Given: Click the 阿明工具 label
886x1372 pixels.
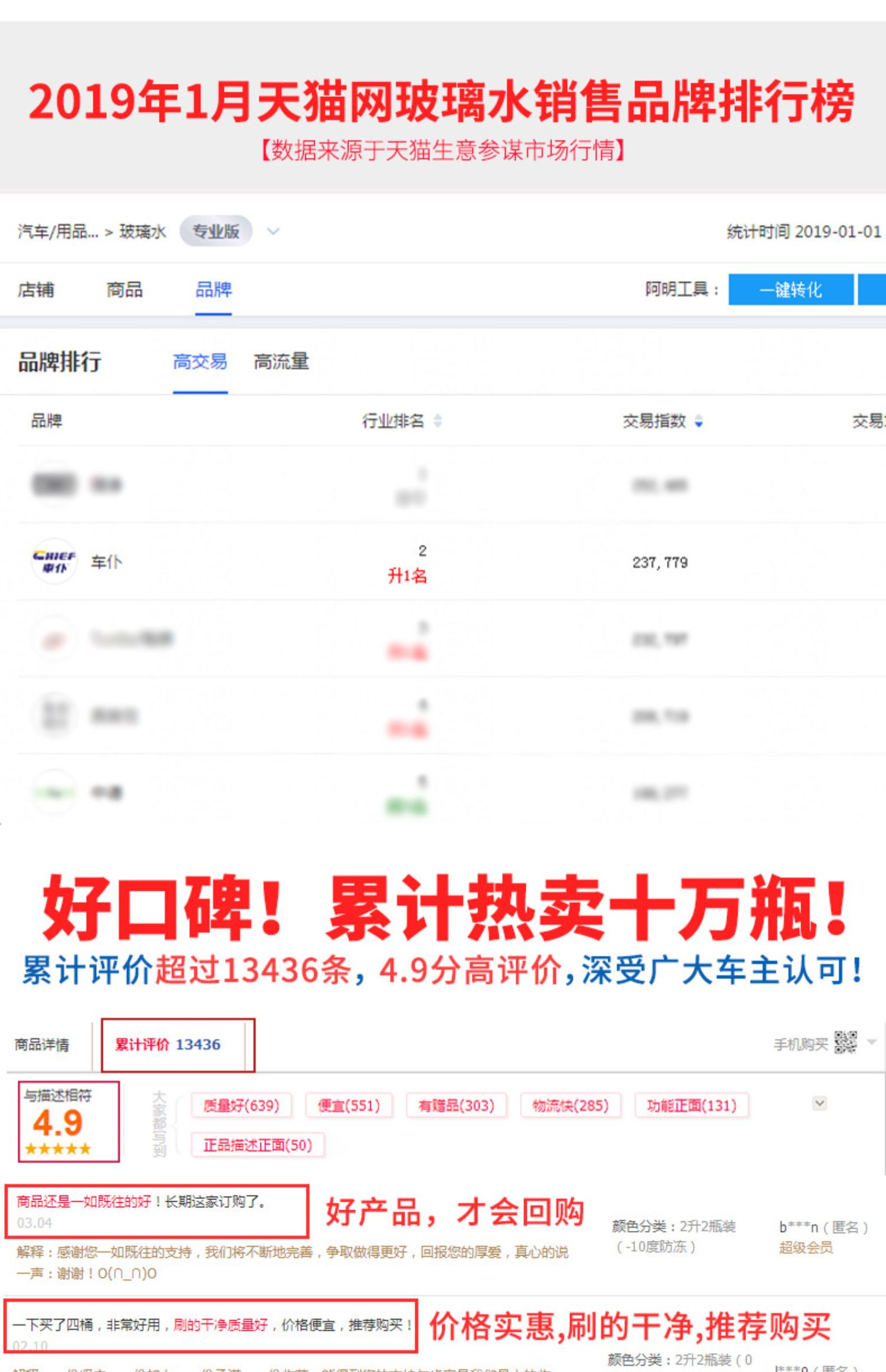Looking at the screenshot, I should point(682,290).
